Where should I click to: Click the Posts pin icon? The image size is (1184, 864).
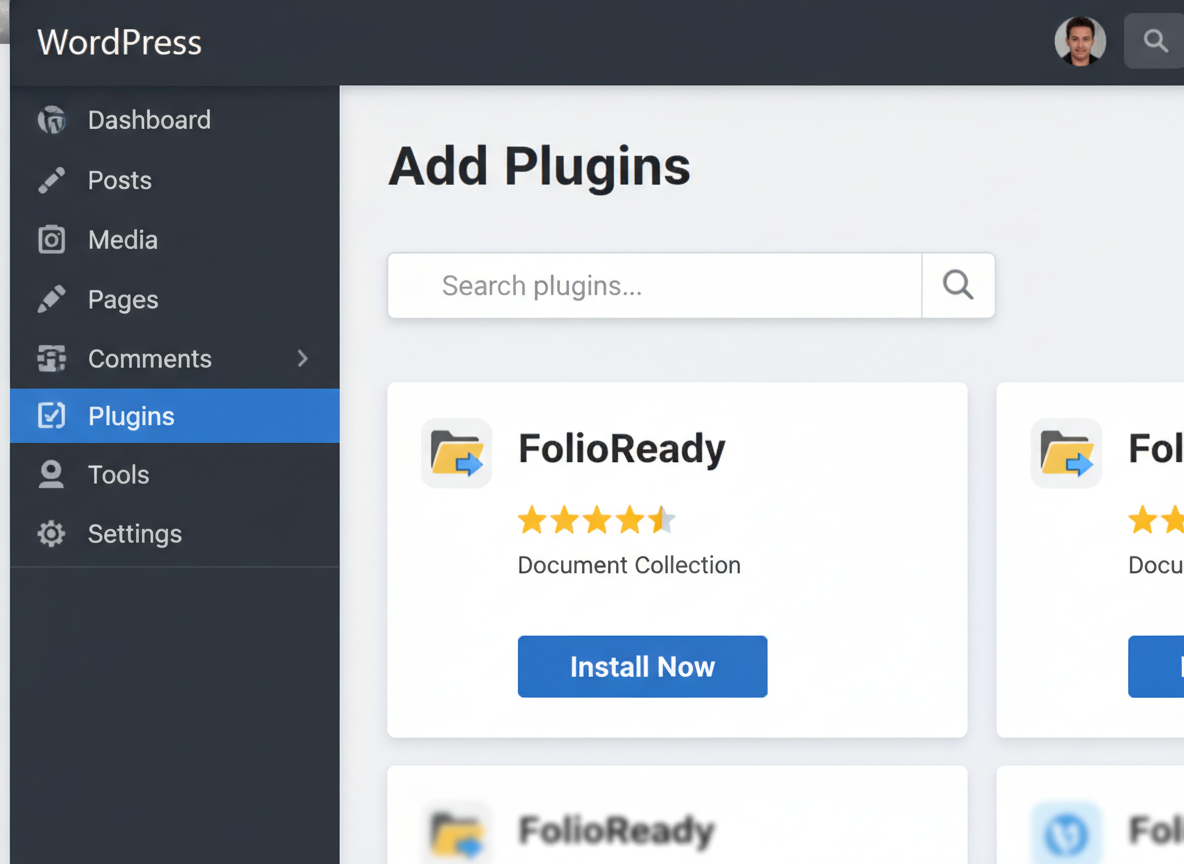(51, 181)
